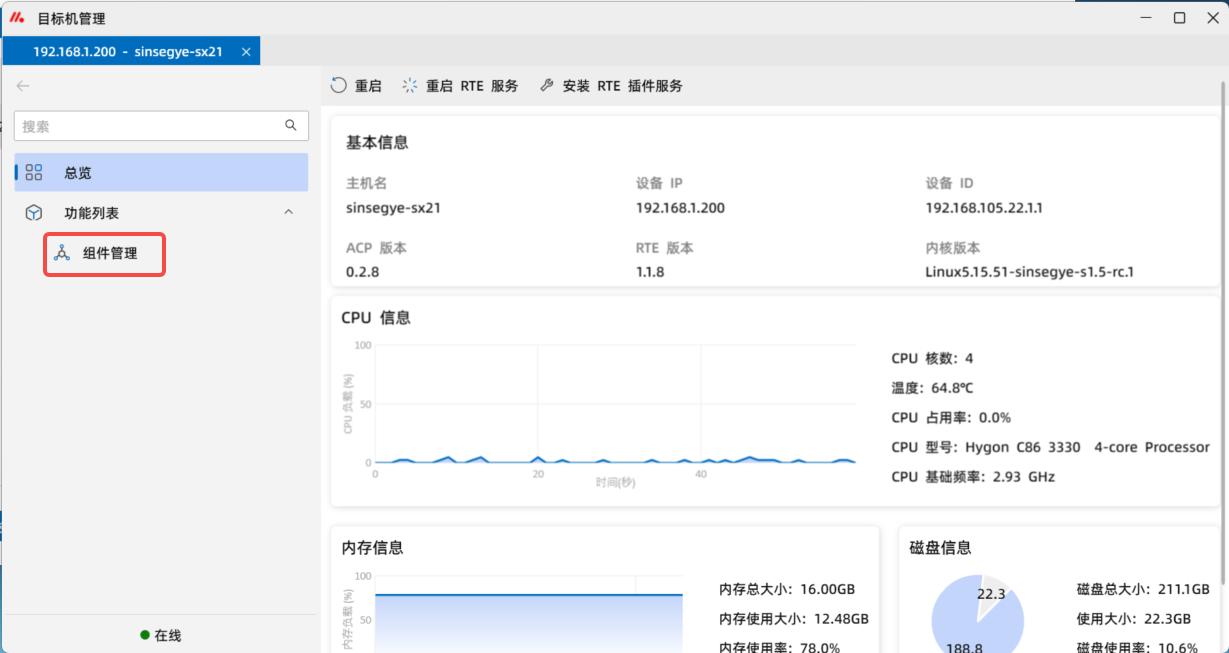1229x653 pixels.
Task: Select the 192.168.1.200 - sinsegye-sx21 tab
Action: [x=127, y=51]
